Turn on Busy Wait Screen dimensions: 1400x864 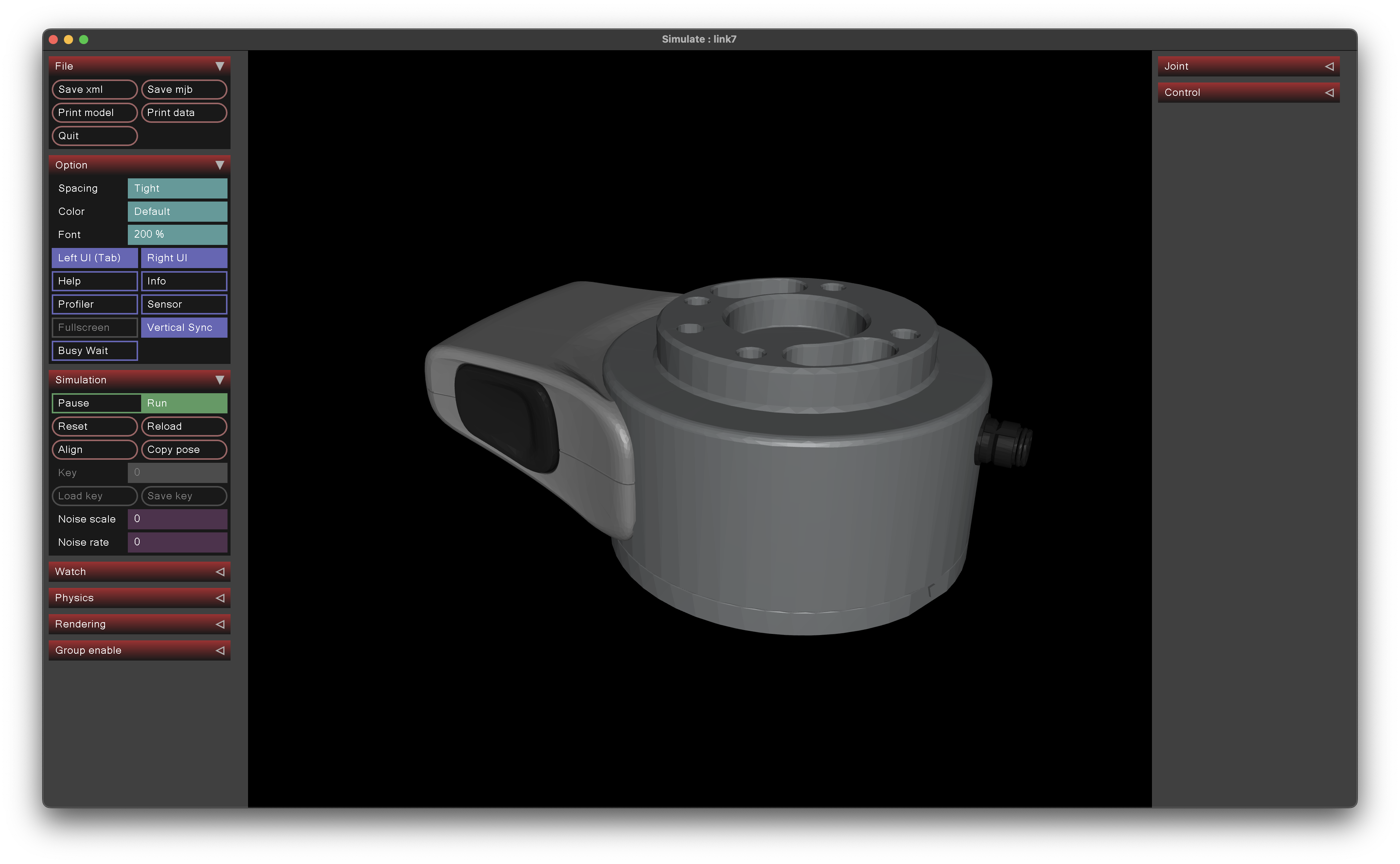(94, 350)
